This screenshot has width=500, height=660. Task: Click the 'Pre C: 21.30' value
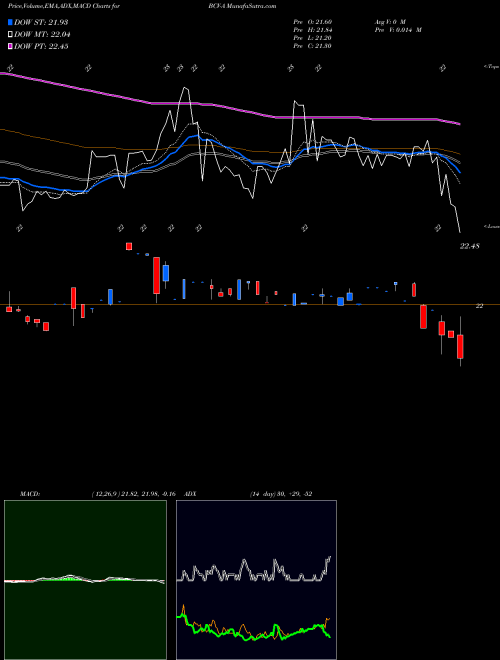(x=313, y=46)
